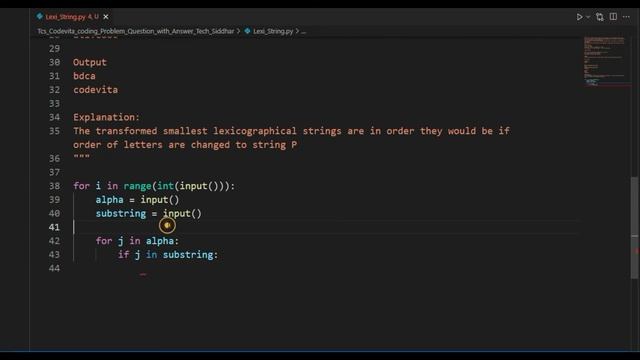Click the trailing ellipsis breadcrumb
This screenshot has width=640, height=360.
point(303,31)
